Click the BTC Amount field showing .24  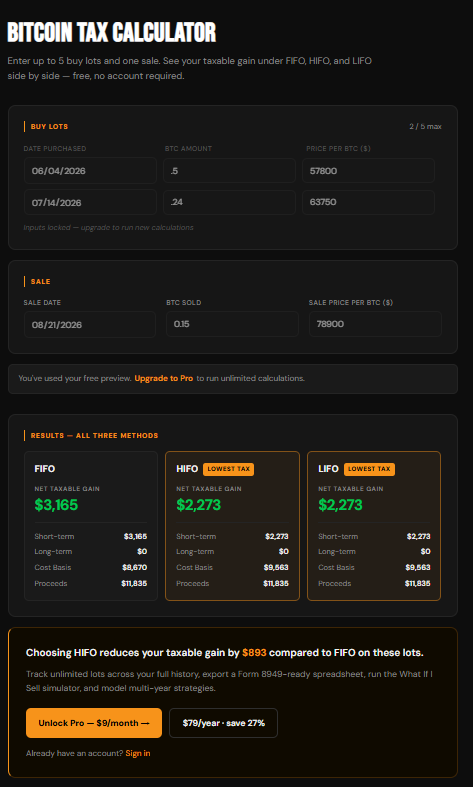click(229, 202)
